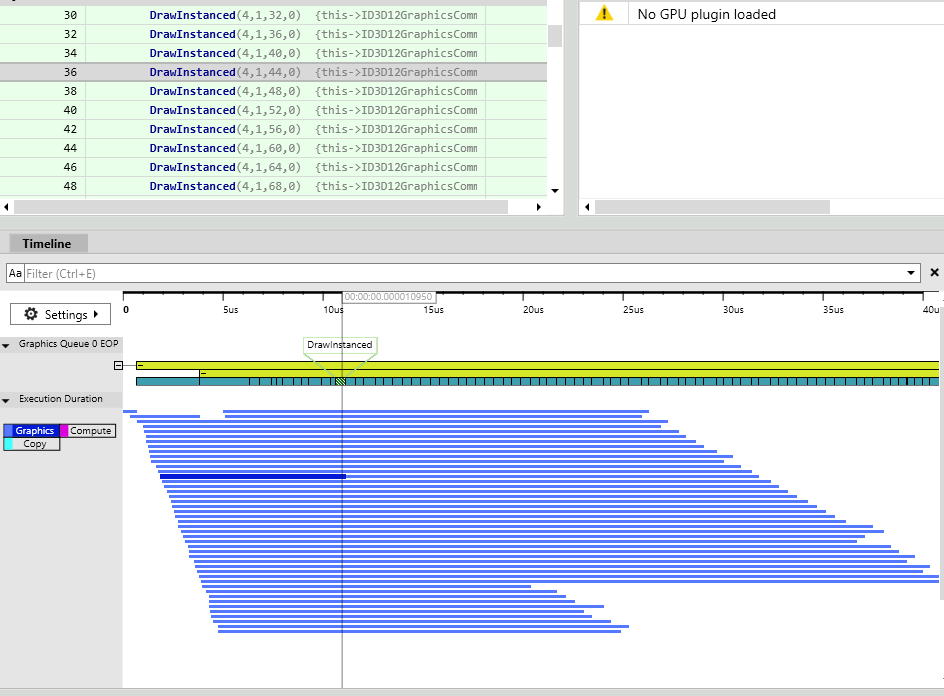Image resolution: width=944 pixels, height=696 pixels.
Task: Toggle the Copy legend filter
Action: [x=32, y=444]
